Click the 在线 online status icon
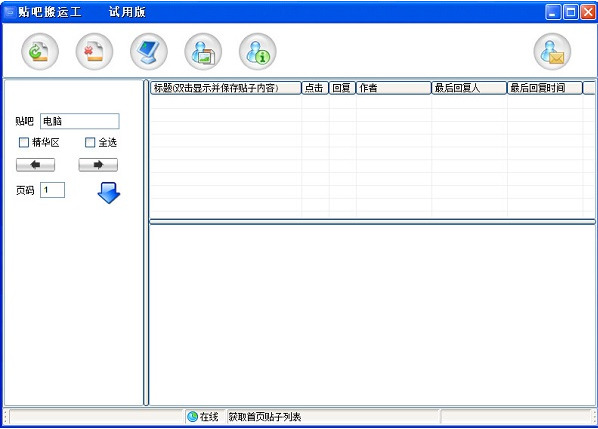The height and width of the screenshot is (429, 598). point(193,417)
